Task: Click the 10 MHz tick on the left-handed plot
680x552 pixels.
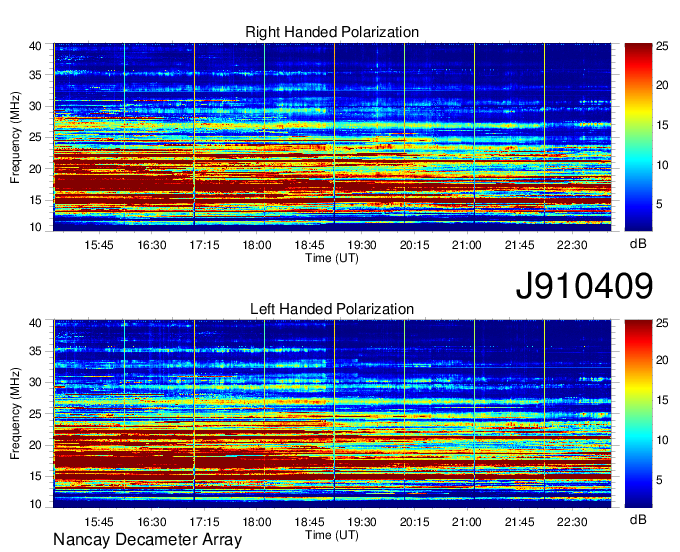Action: 35,504
